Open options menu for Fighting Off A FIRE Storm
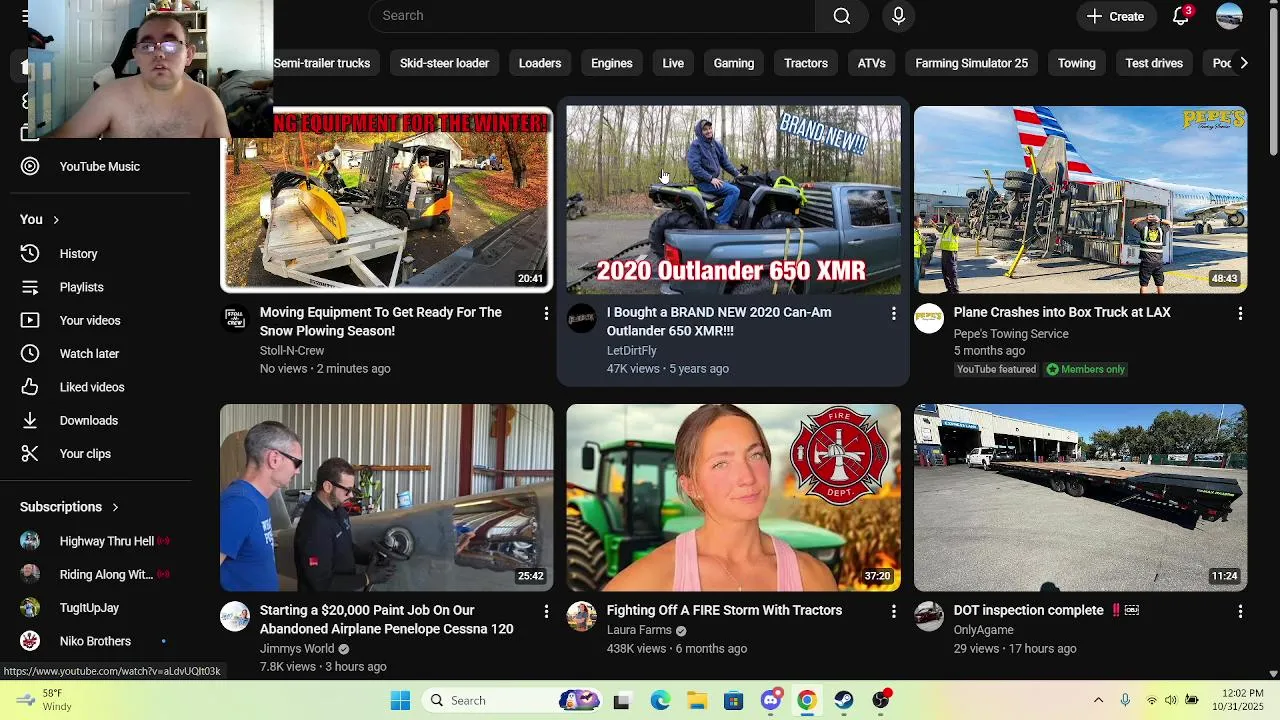Image resolution: width=1280 pixels, height=720 pixels. tap(893, 611)
